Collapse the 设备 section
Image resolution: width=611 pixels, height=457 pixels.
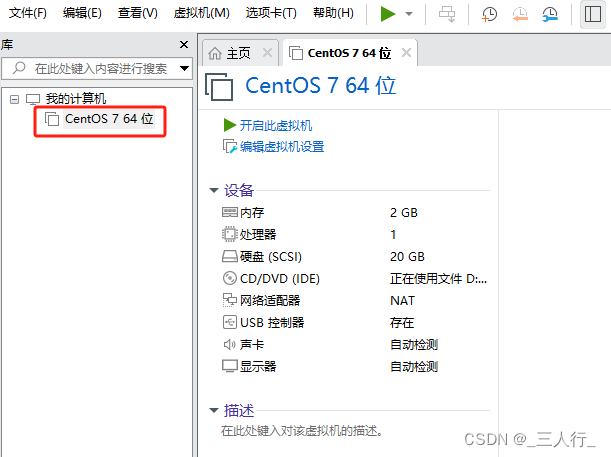click(214, 190)
